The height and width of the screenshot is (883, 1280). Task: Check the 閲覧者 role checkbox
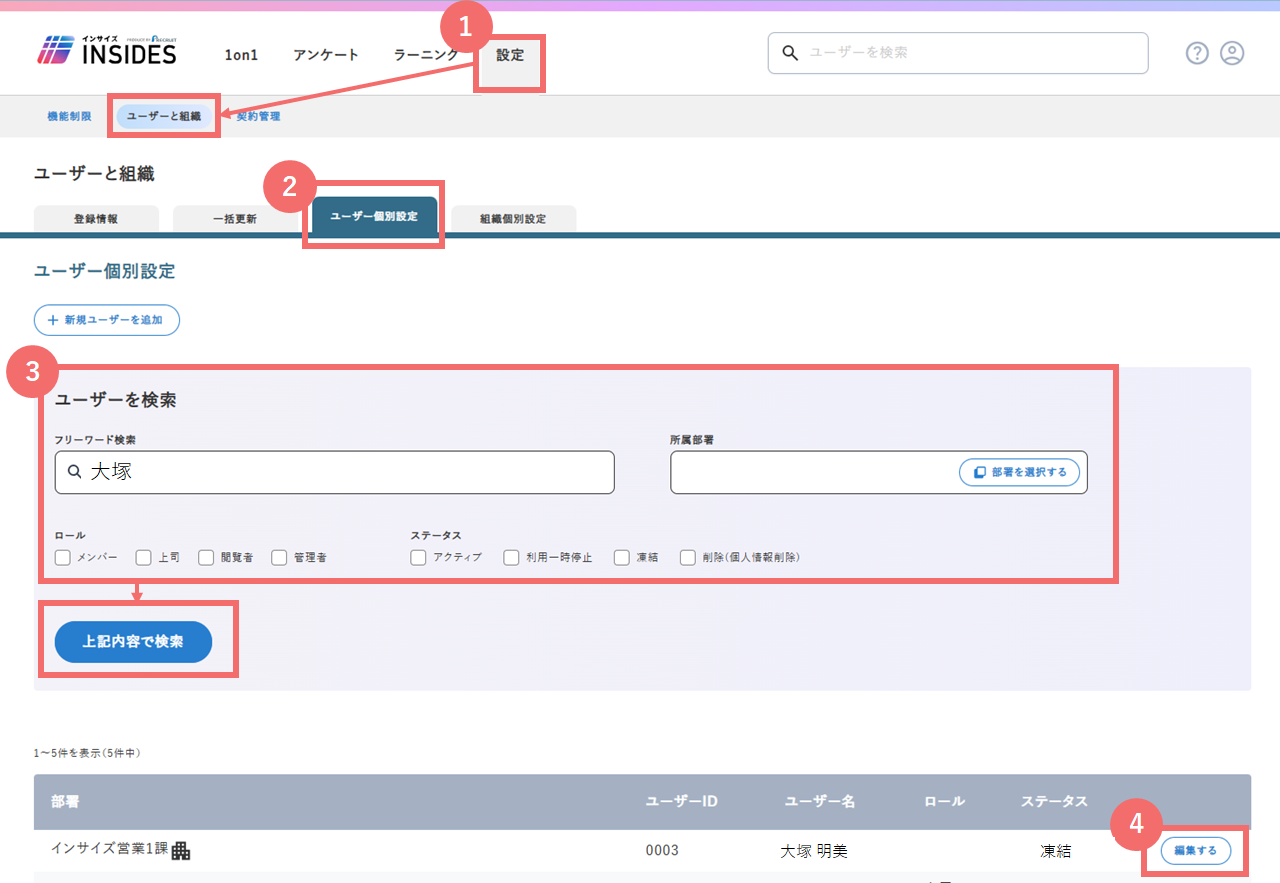tap(206, 557)
